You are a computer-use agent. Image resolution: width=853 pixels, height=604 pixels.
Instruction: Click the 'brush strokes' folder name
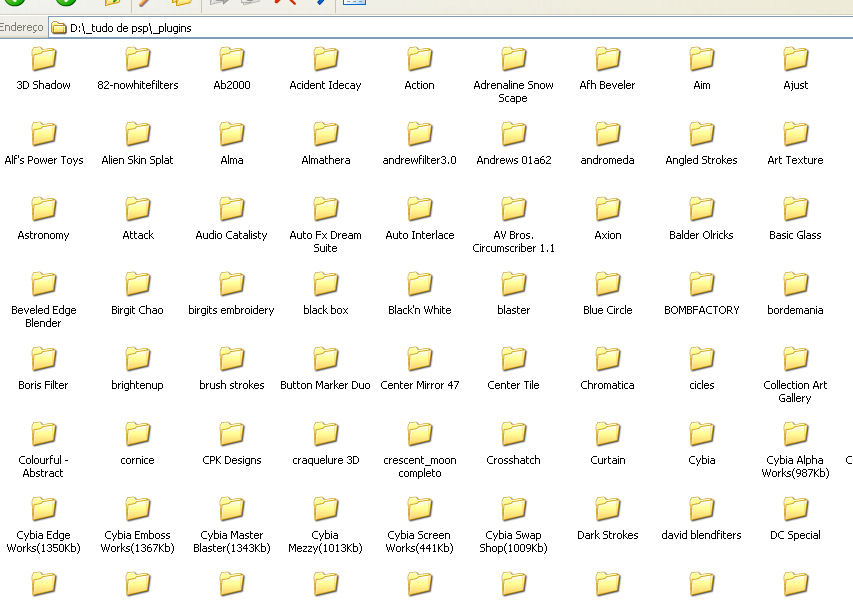(x=232, y=385)
